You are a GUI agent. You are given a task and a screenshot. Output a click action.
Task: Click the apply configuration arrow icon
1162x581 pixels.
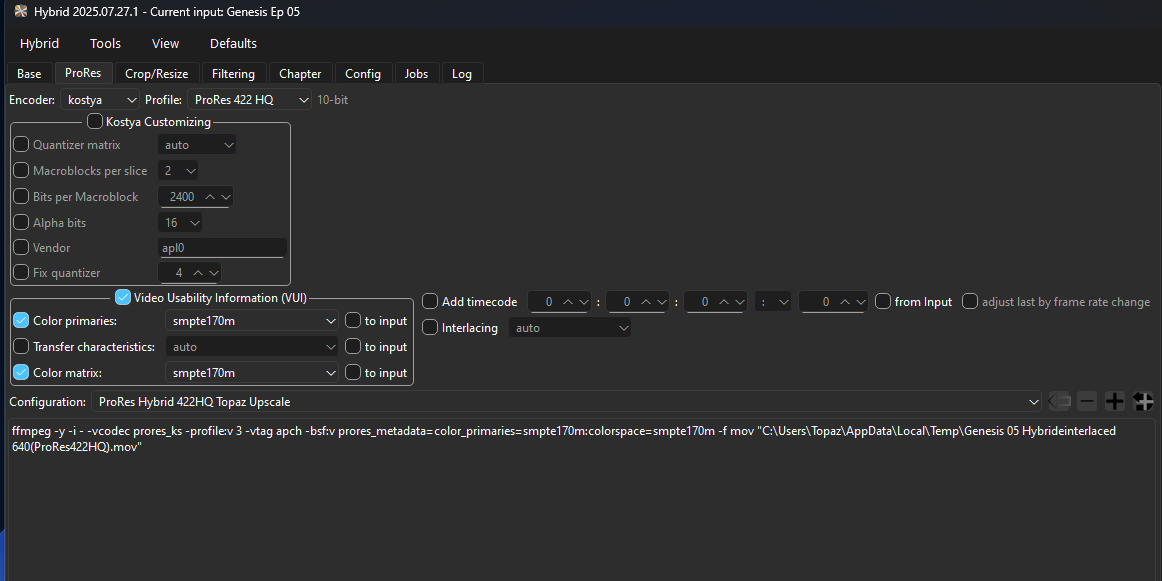click(1059, 401)
